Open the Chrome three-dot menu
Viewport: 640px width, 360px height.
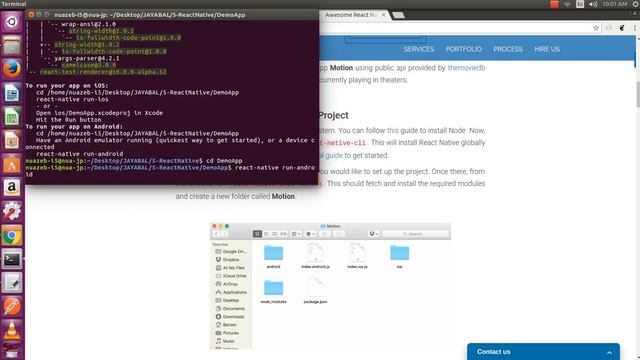tap(635, 28)
